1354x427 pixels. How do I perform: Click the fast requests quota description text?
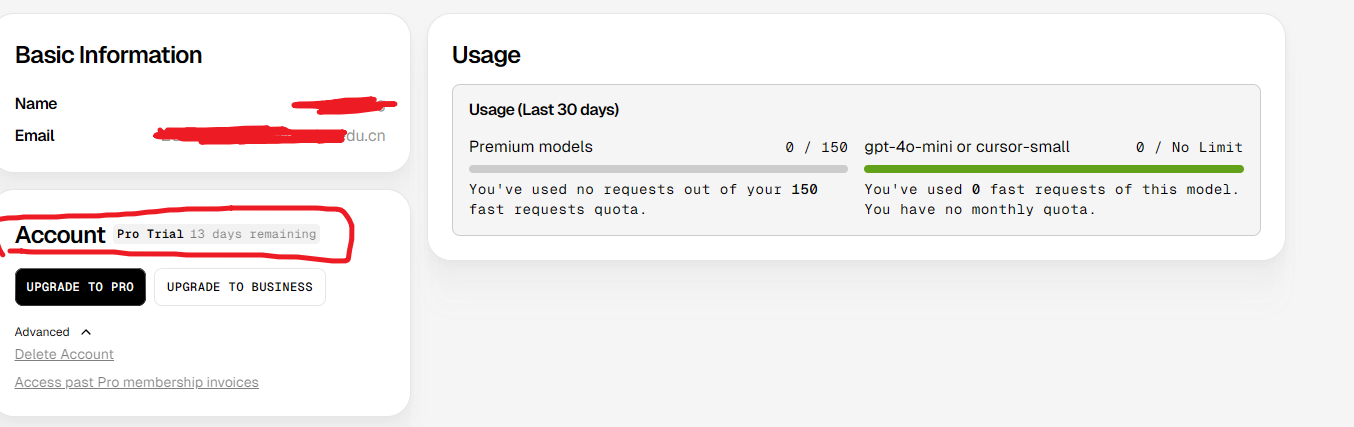click(643, 199)
